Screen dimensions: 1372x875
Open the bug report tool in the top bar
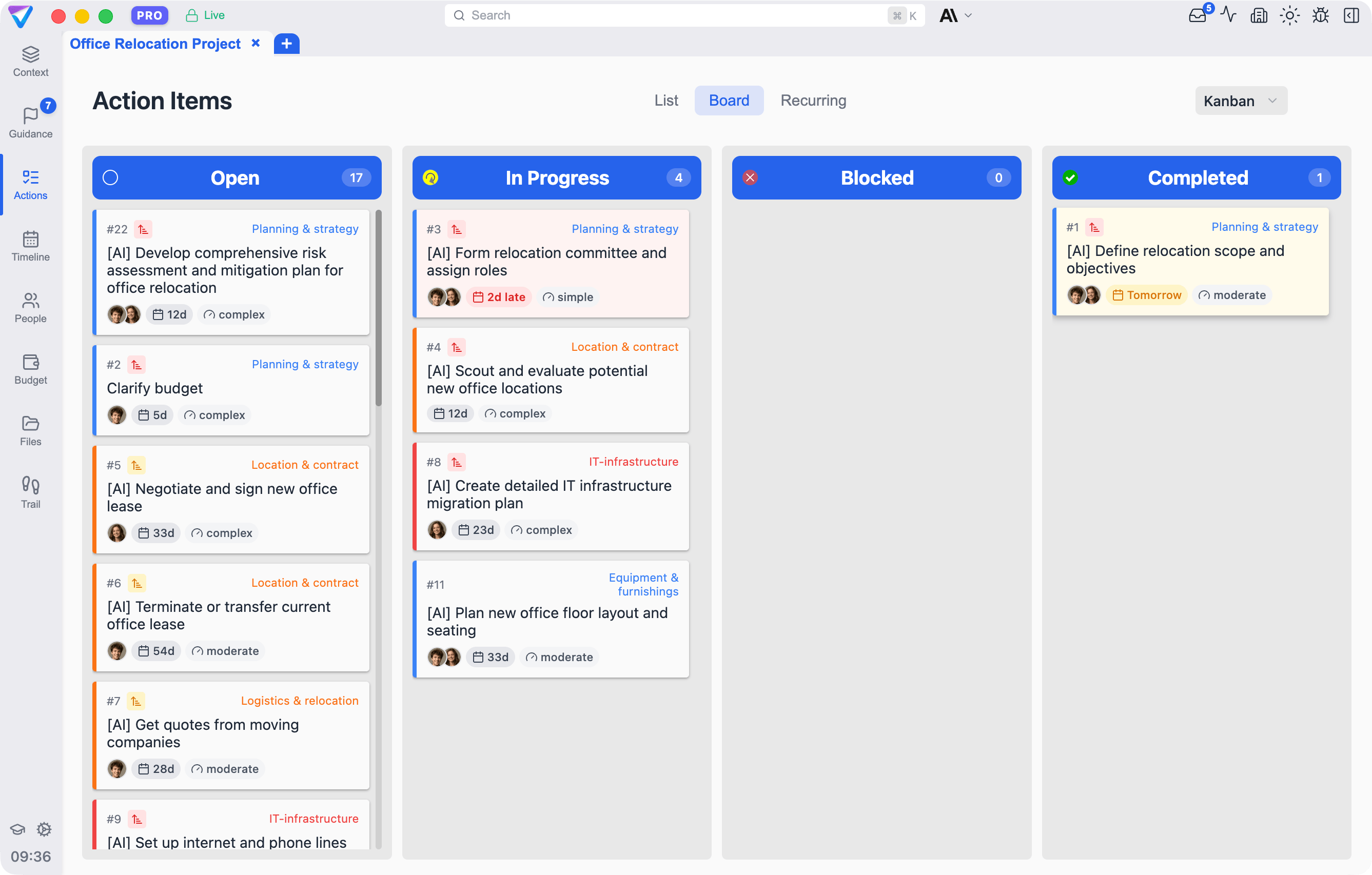[1320, 15]
